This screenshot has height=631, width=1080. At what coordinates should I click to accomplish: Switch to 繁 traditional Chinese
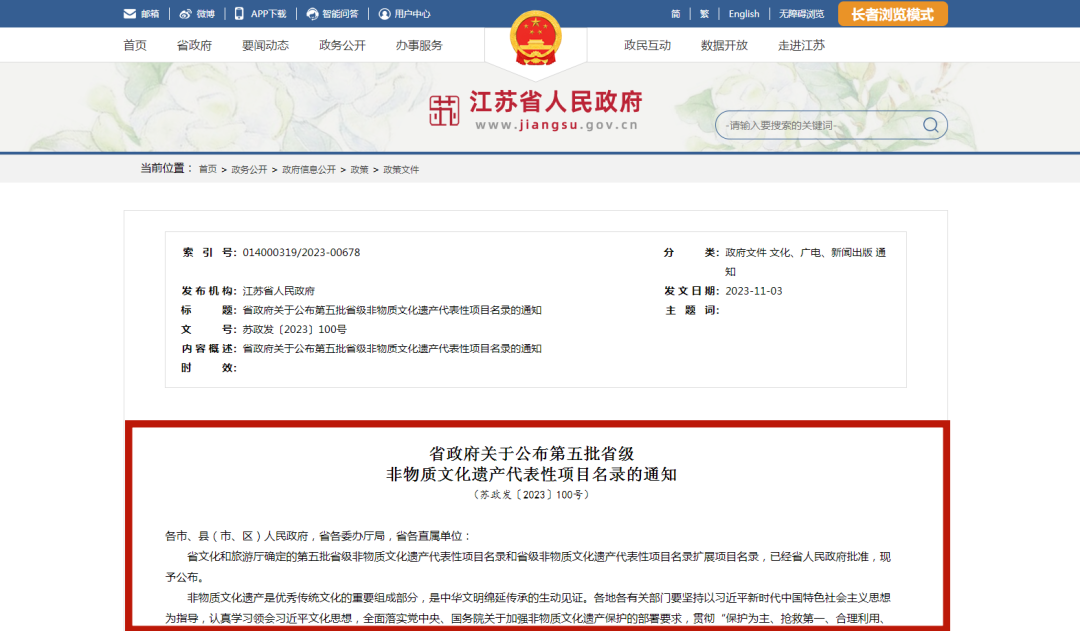click(x=703, y=13)
